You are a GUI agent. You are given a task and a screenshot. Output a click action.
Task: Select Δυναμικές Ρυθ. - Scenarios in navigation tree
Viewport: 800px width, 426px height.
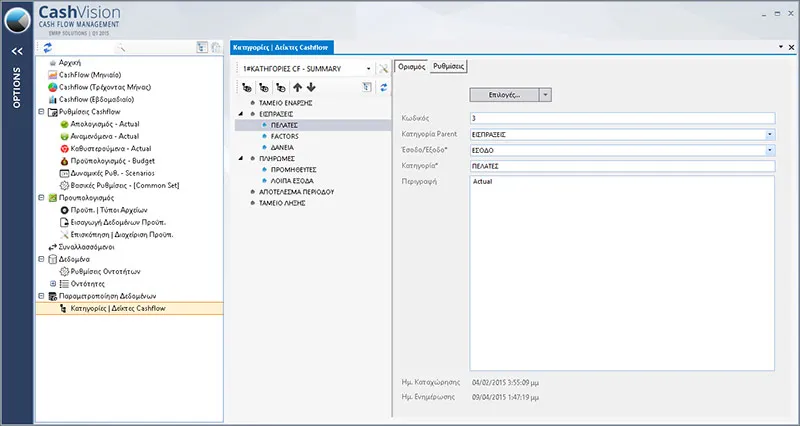click(112, 173)
